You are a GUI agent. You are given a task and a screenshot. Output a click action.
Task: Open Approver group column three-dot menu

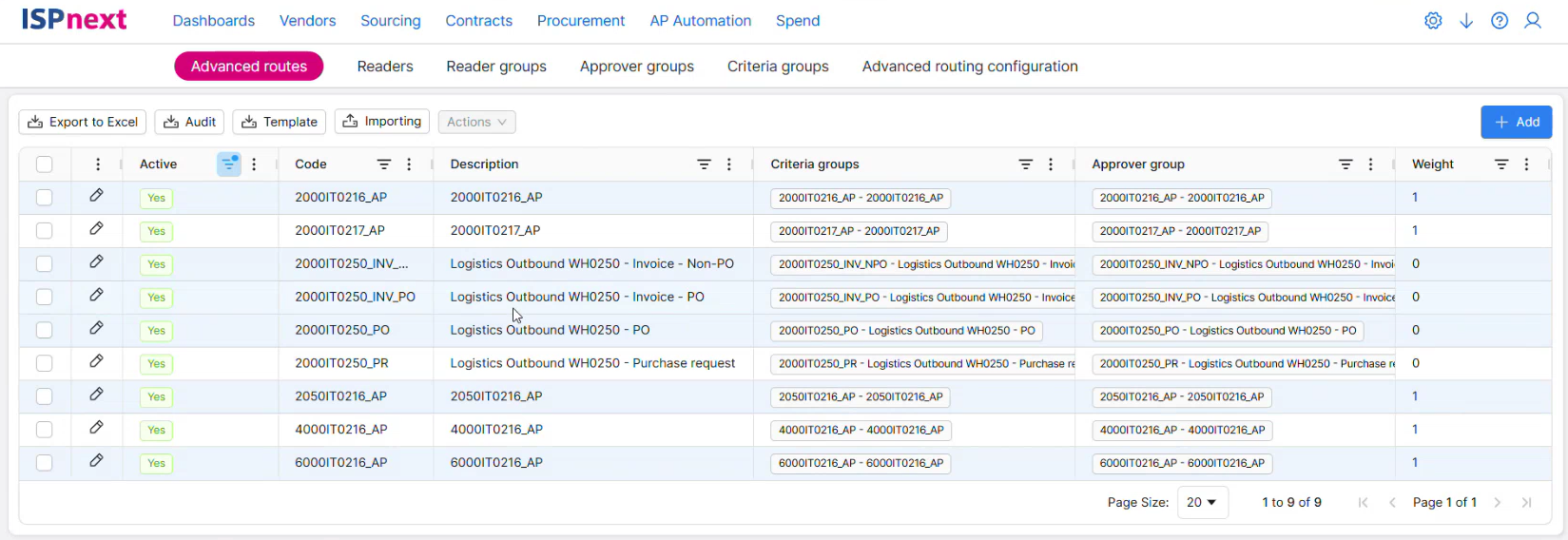1370,164
